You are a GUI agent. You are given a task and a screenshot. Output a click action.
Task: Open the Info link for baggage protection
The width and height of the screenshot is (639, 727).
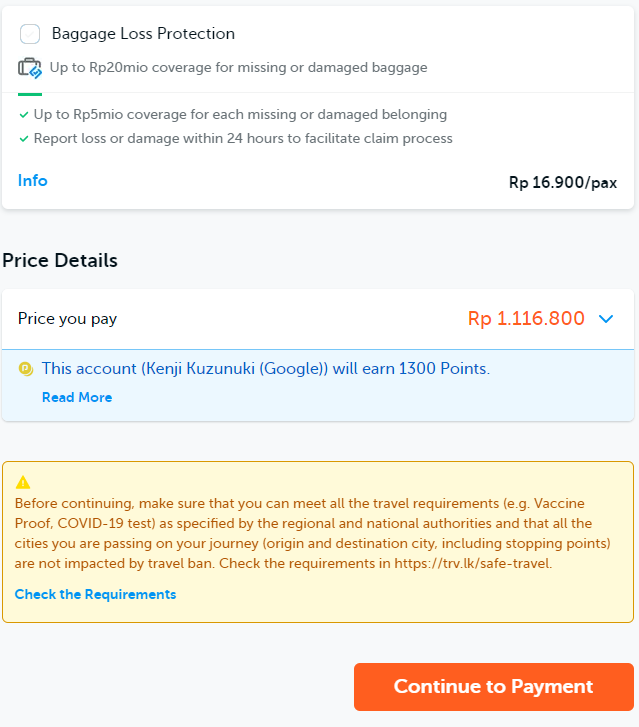(32, 180)
